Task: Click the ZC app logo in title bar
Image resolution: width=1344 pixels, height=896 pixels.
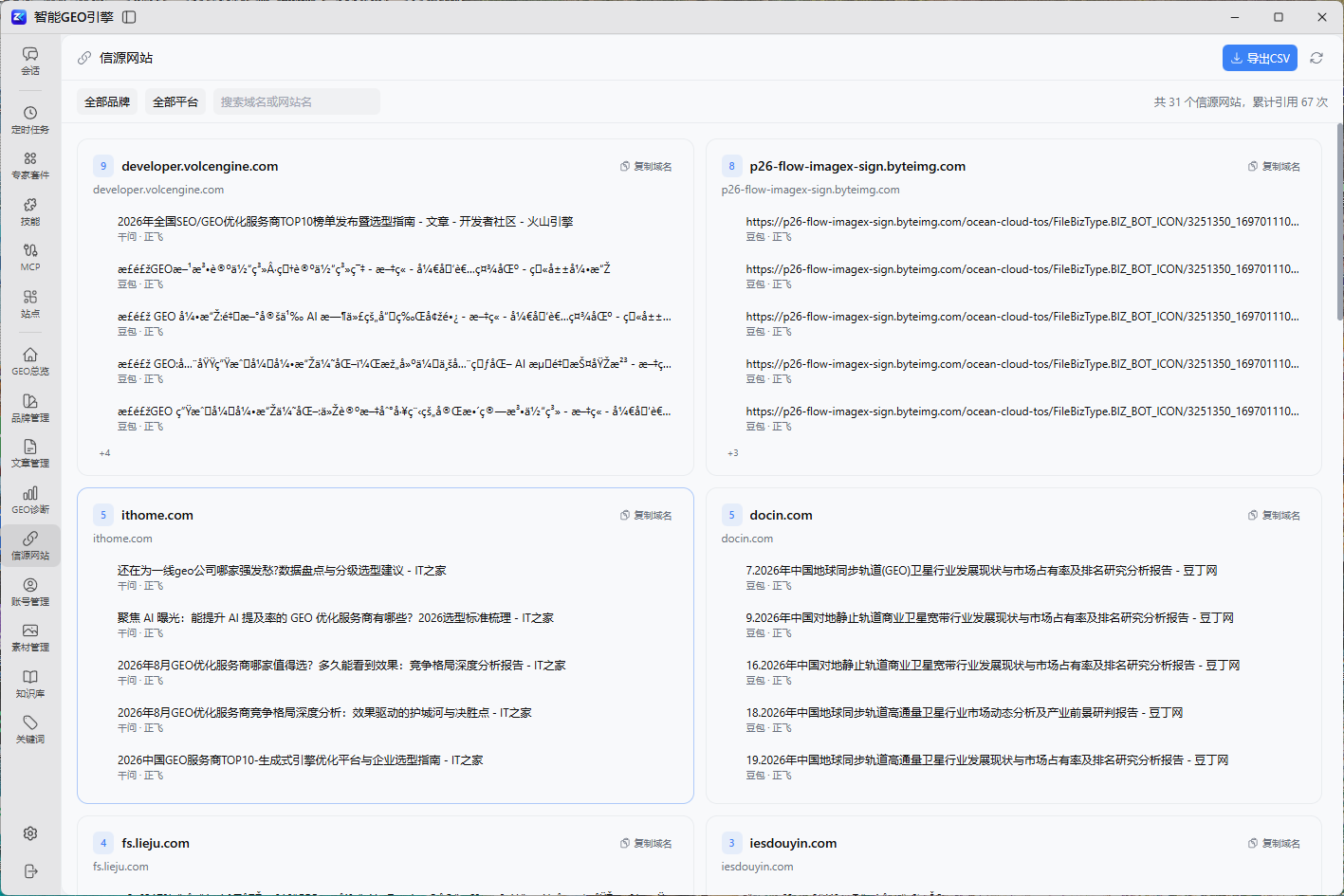Action: (x=19, y=17)
